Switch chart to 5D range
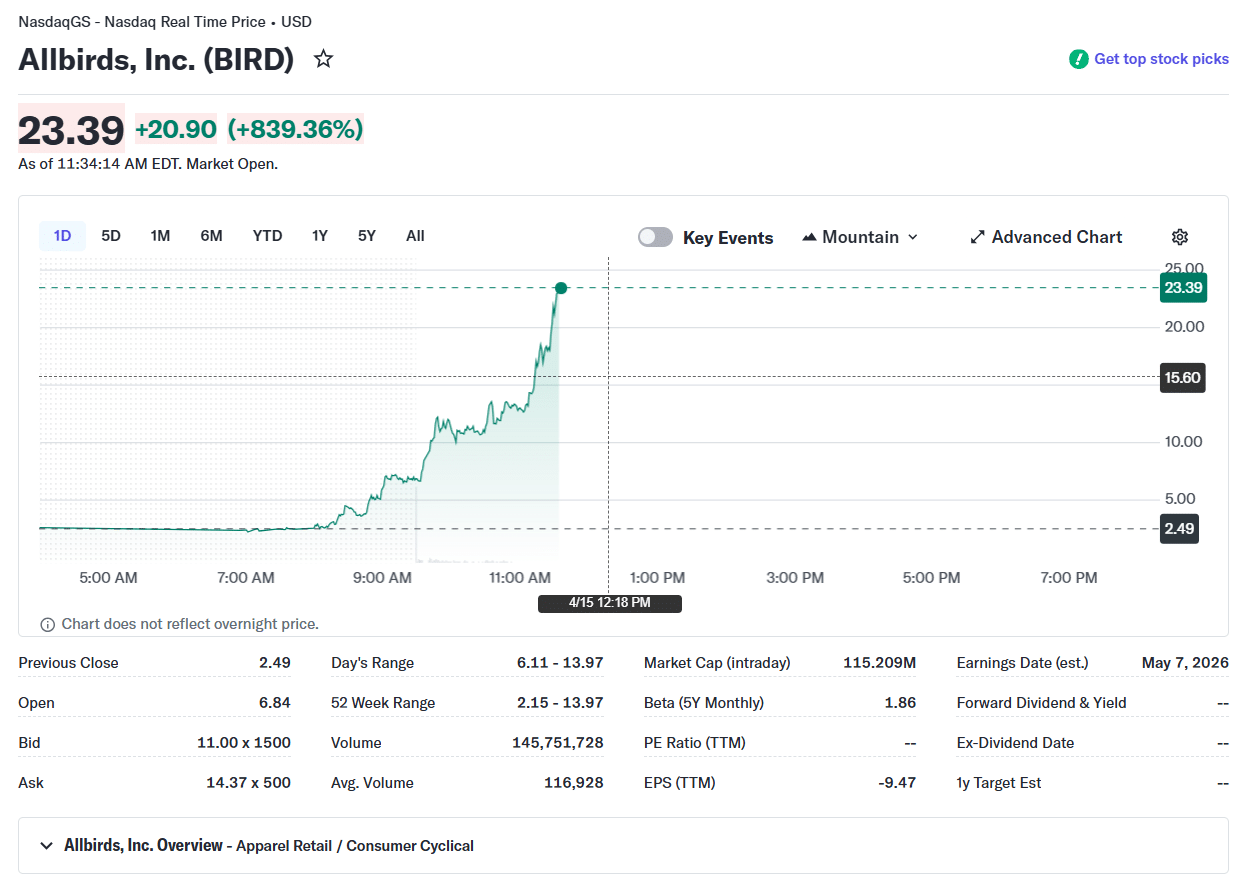 (x=111, y=236)
